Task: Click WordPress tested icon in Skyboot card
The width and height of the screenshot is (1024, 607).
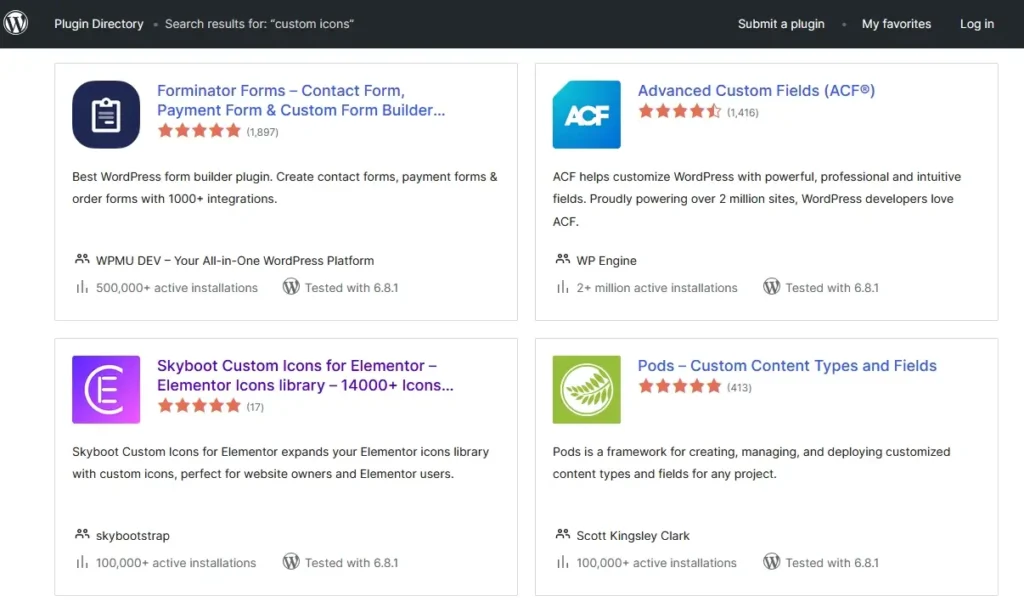Action: pyautogui.click(x=291, y=562)
